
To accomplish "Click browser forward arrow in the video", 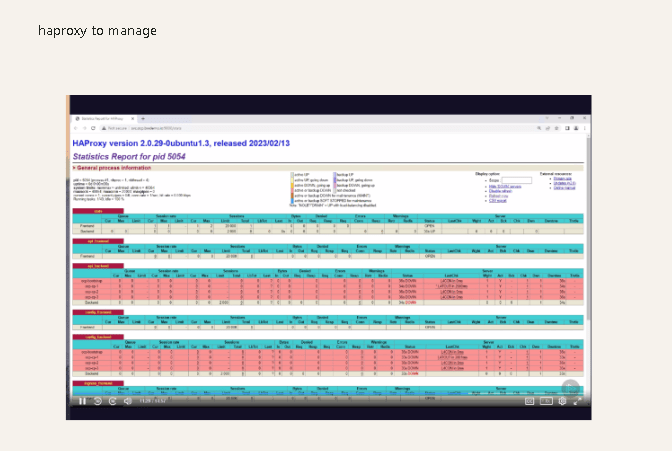I will (x=84, y=128).
